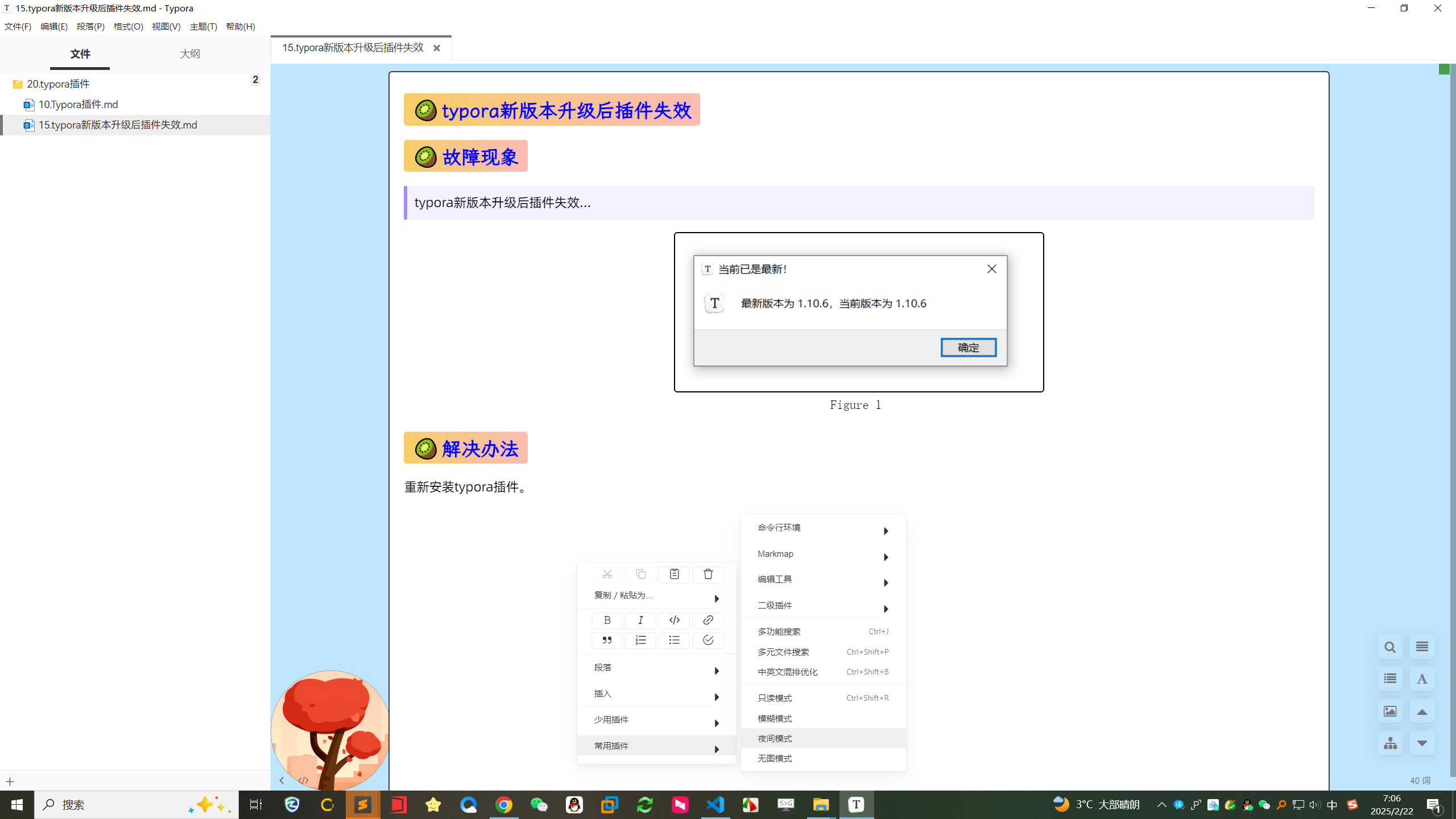Viewport: 1456px width, 819px height.
Task: Toggle 夜间模式 night mode
Action: click(823, 738)
